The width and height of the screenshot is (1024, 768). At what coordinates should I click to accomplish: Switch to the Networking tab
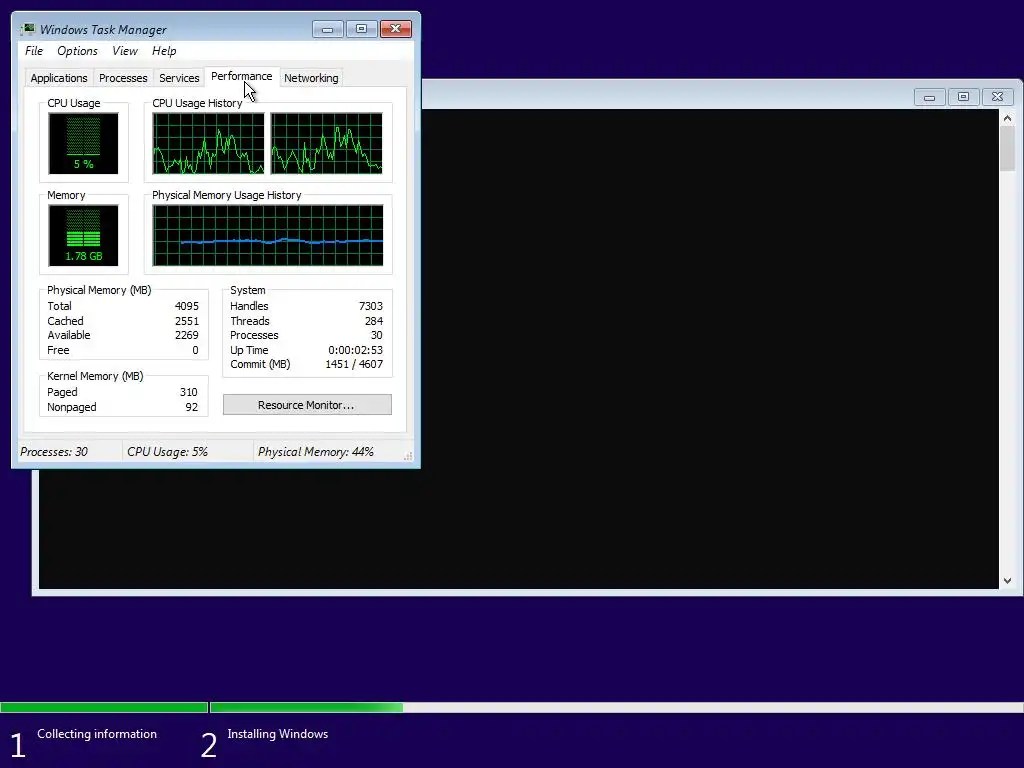tap(311, 78)
